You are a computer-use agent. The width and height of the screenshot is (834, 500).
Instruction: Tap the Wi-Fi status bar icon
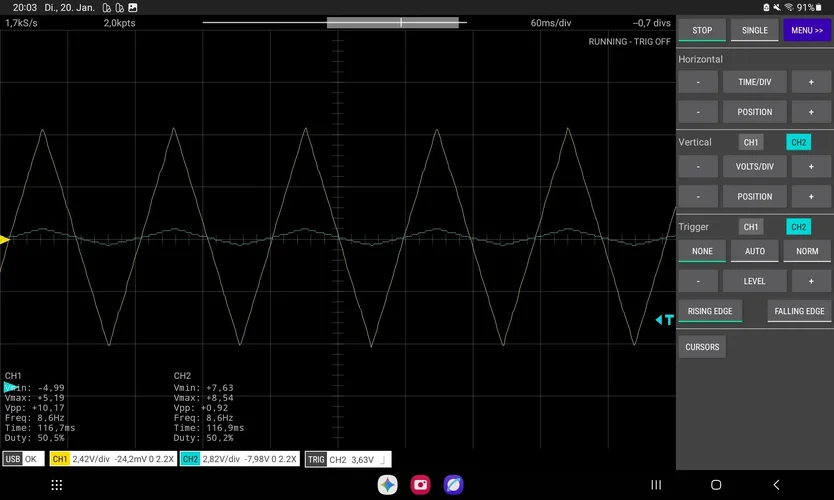(x=789, y=7)
